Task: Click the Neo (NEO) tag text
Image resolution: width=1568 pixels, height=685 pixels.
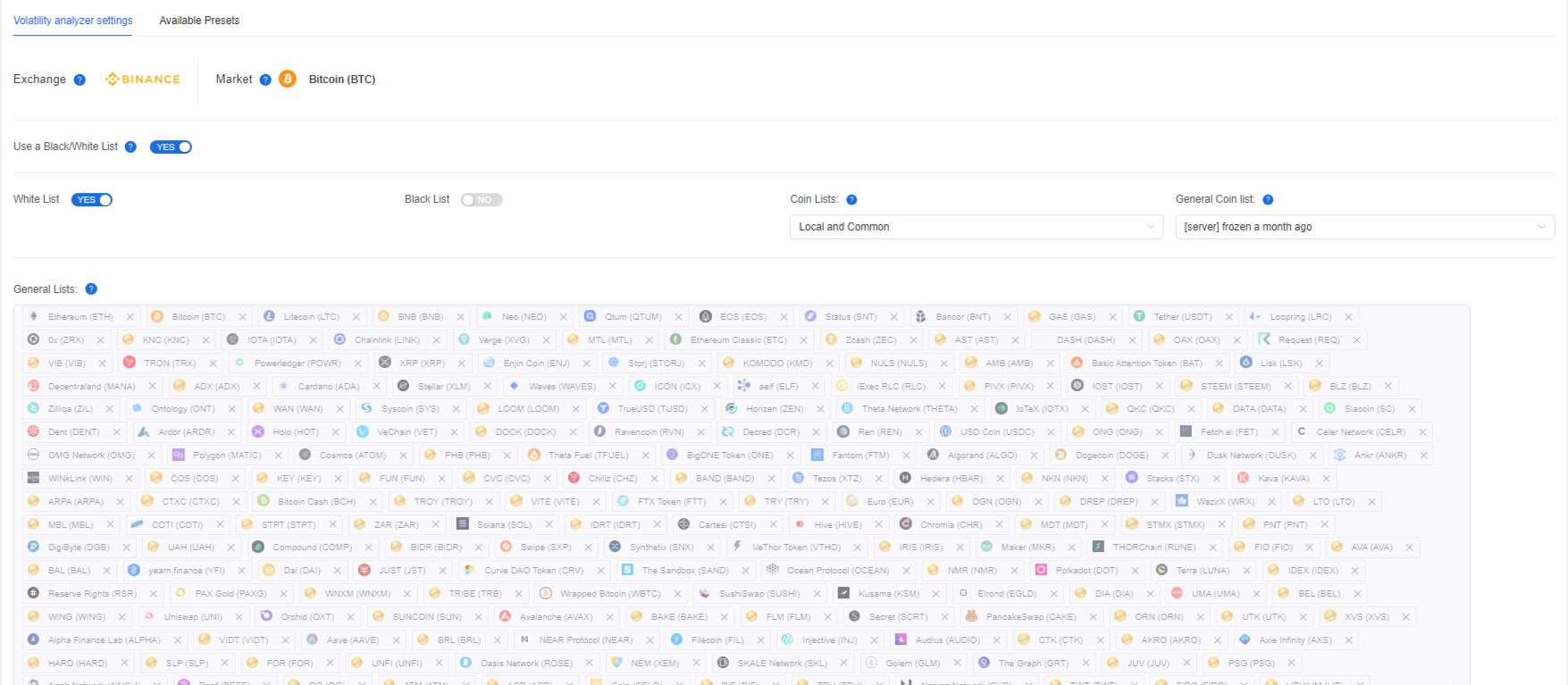Action: point(524,317)
